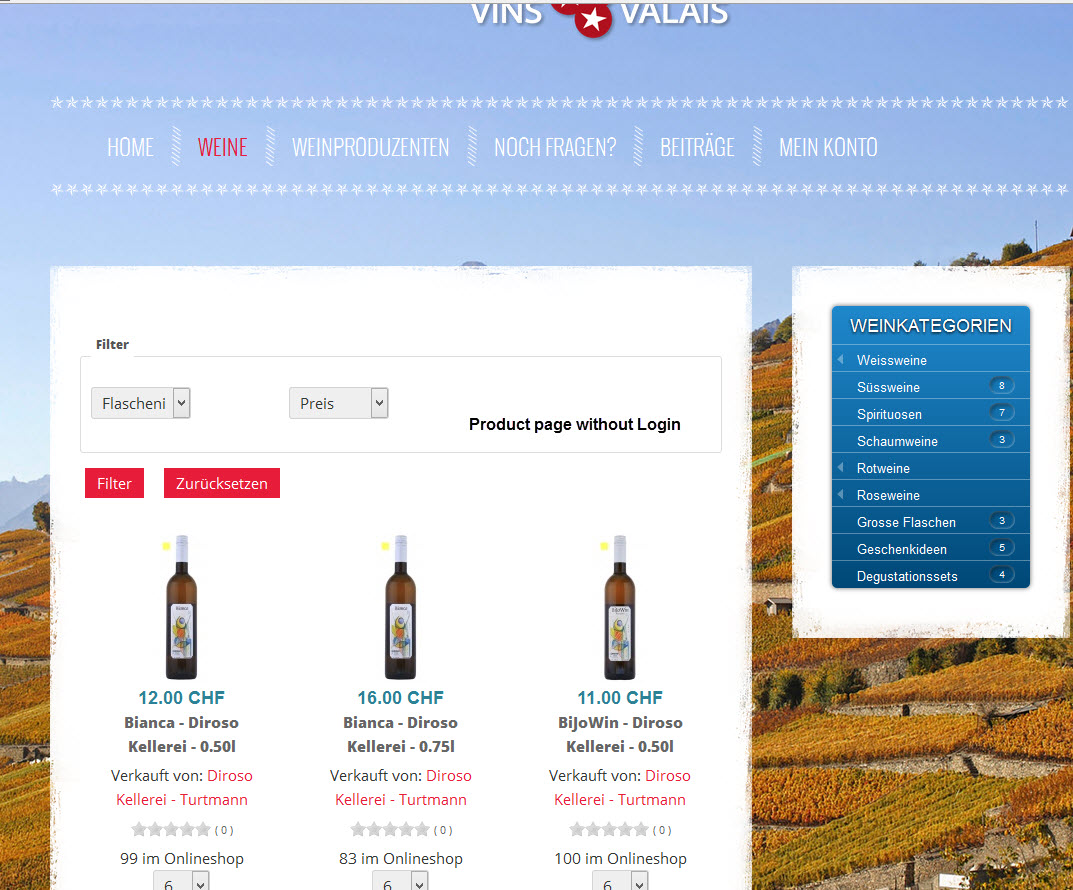1073x890 pixels.
Task: Click the Geschenkideen count badge 5
Action: tap(1002, 547)
